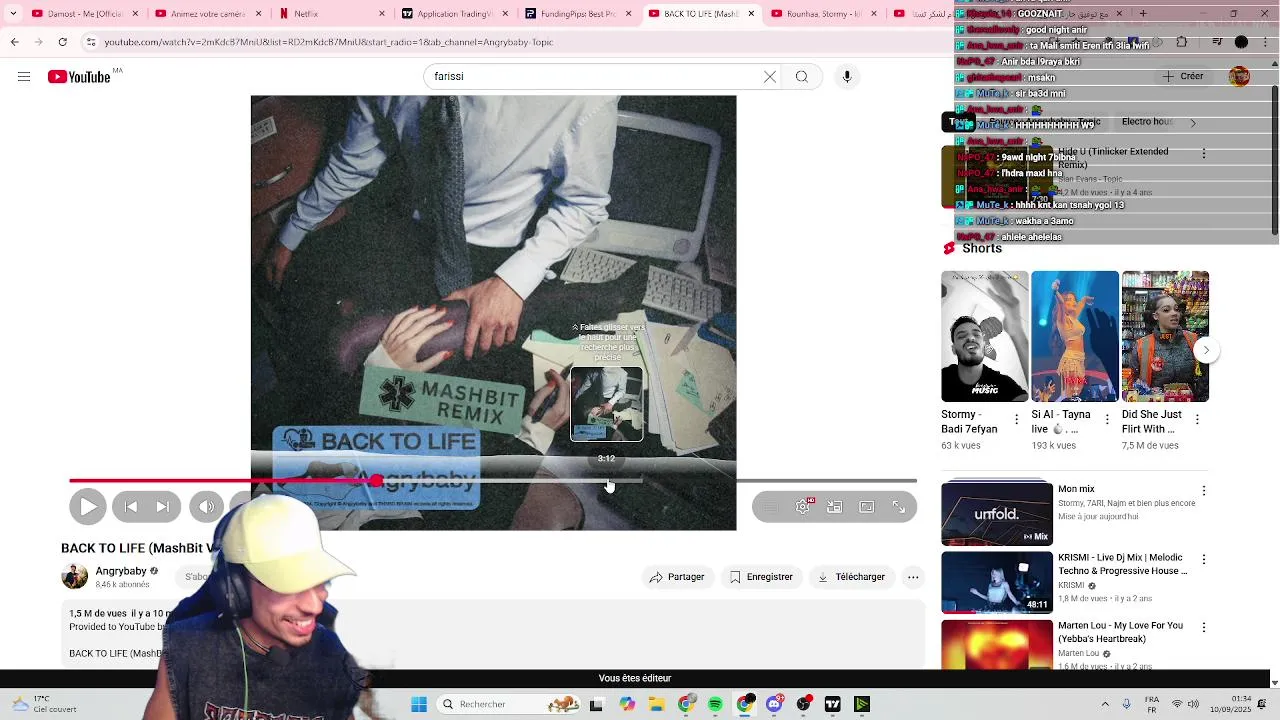Open options for the Stormy - Badi 7efyan short
The image size is (1280, 720).
point(1017,420)
